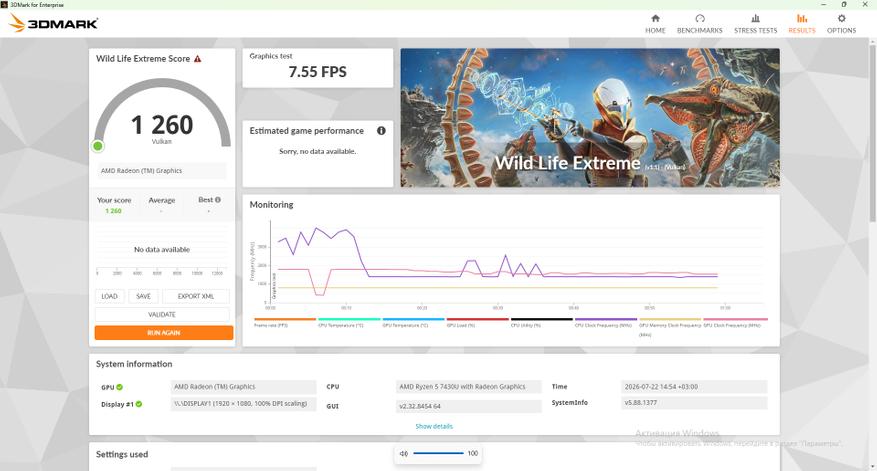The height and width of the screenshot is (471, 877).
Task: Toggle CPU Clock Frequency legend item
Action: pos(606,323)
